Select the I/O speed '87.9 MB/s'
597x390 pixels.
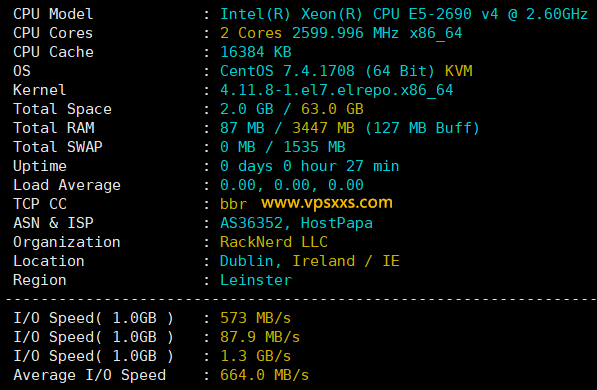[x=260, y=337]
